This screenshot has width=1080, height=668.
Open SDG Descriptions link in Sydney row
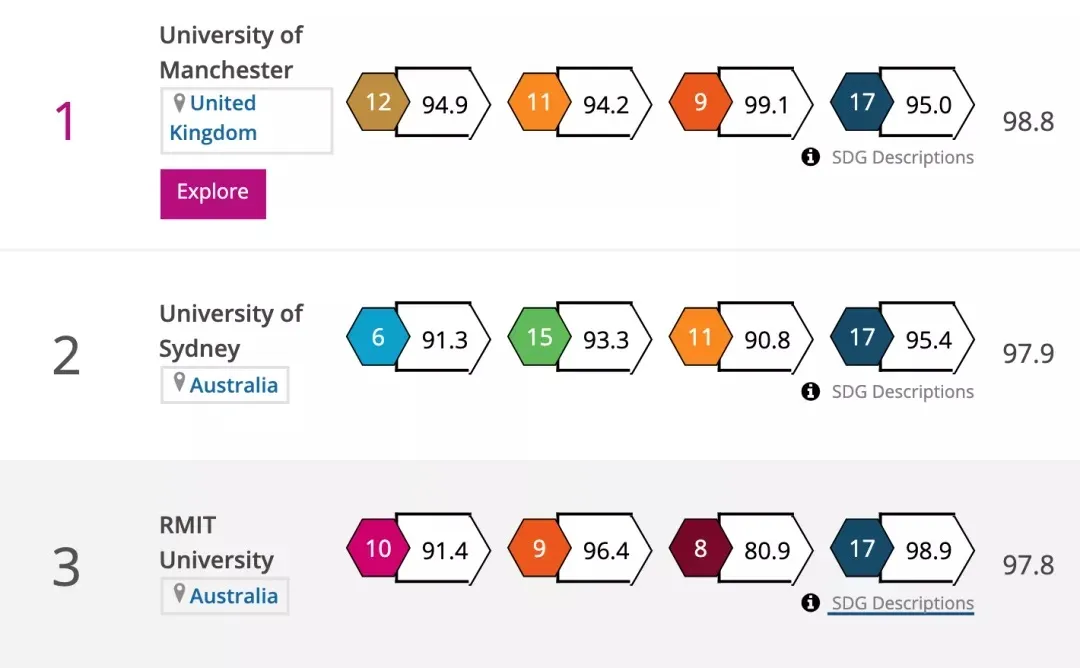902,392
